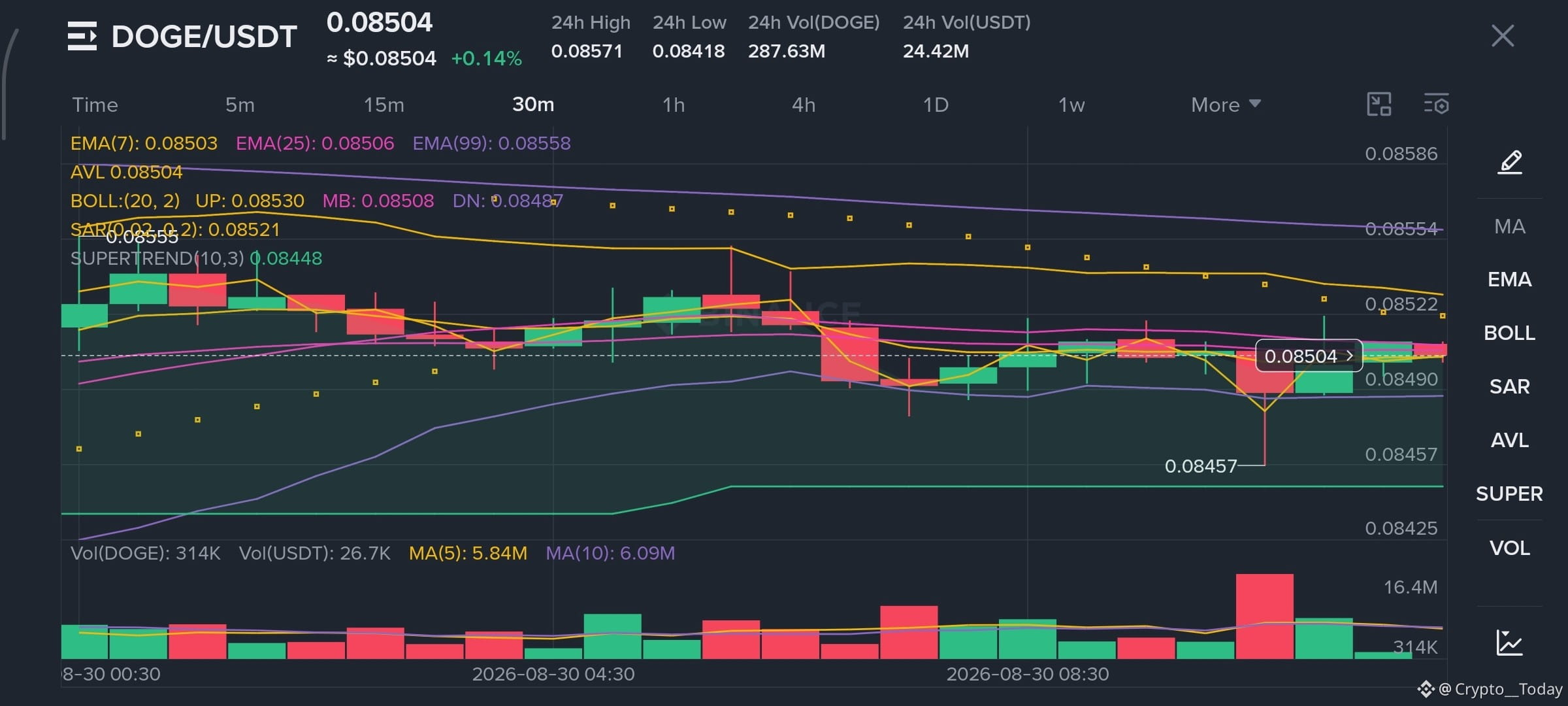Click the 24h Vol(USDT) value 24.42M

click(936, 51)
